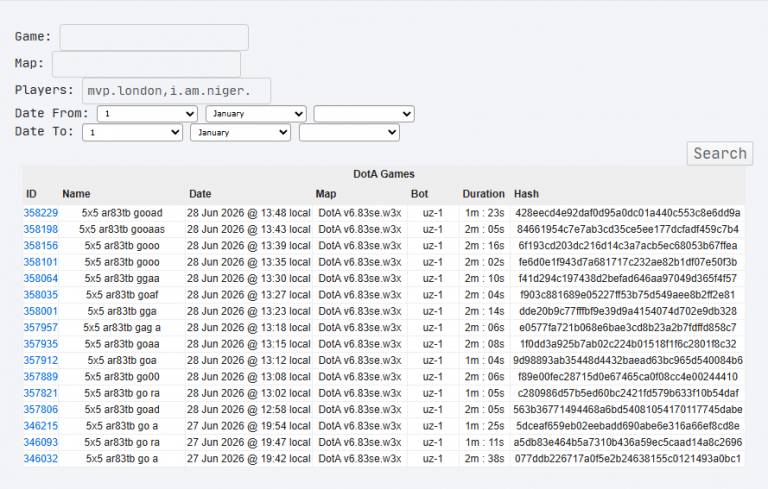Focus the Game input field
This screenshot has width=768, height=489.
[154, 37]
